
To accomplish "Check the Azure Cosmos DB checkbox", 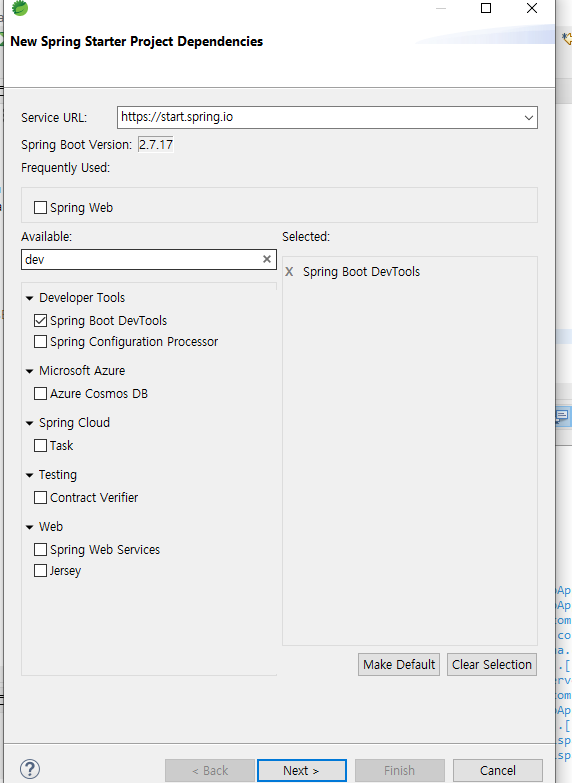I will [40, 393].
